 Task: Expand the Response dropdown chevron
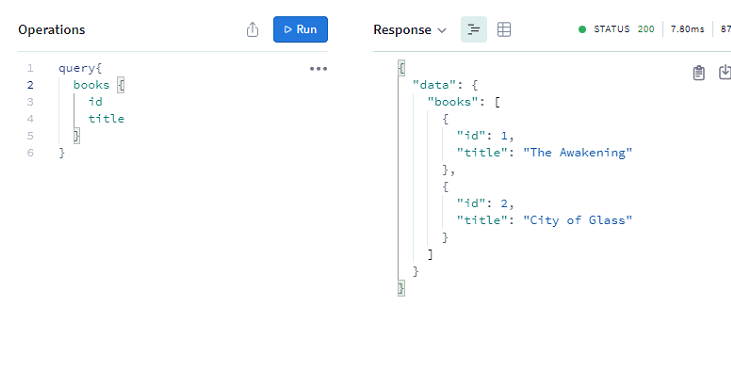pyautogui.click(x=441, y=30)
